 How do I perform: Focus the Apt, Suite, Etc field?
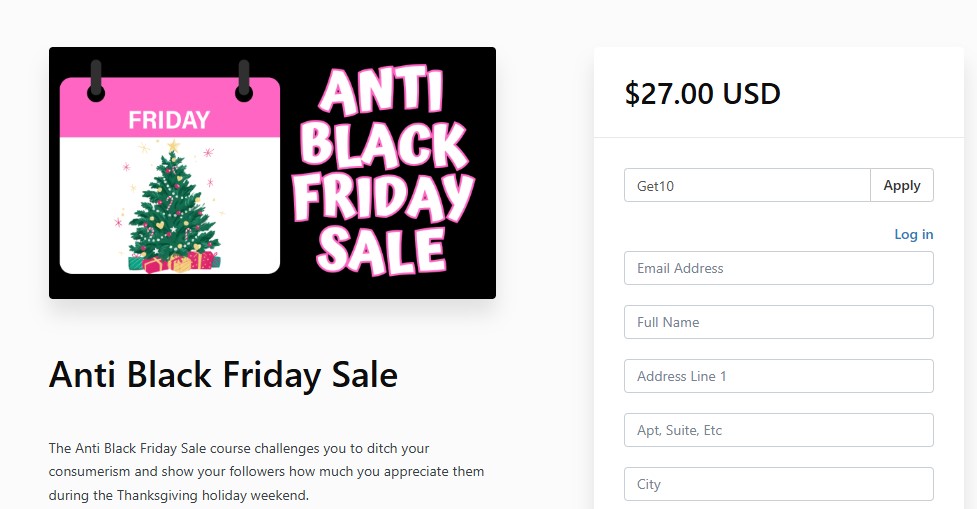click(x=778, y=430)
